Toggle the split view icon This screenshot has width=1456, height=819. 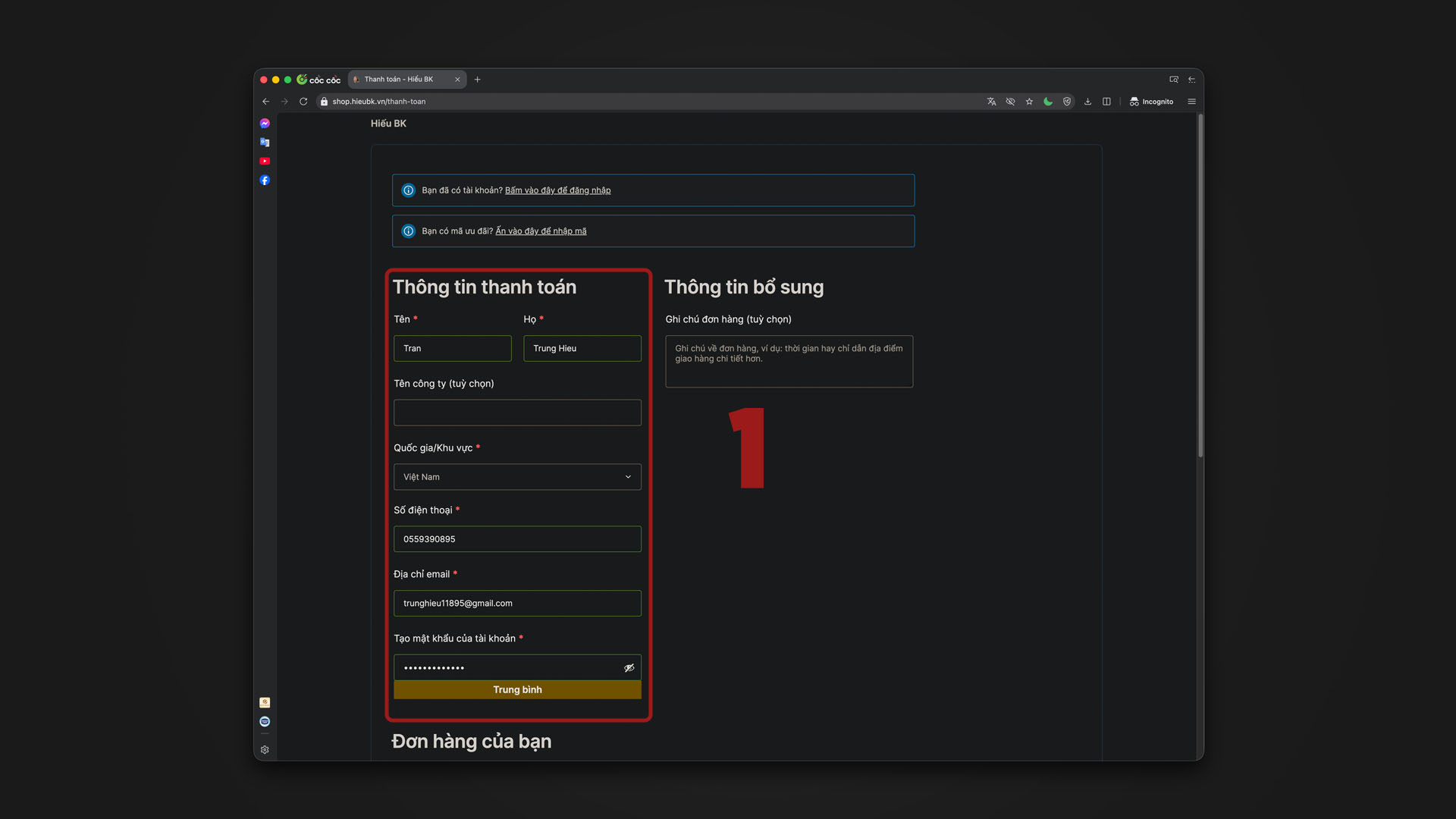[1106, 102]
